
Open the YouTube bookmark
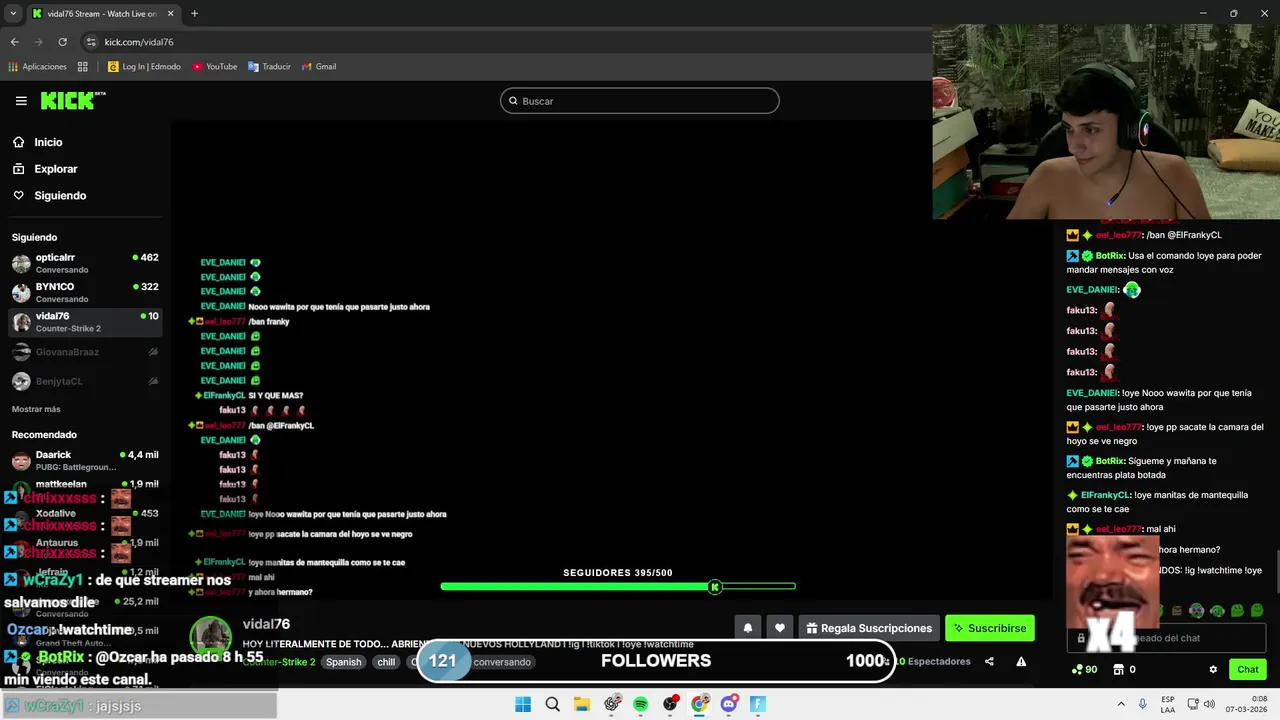point(215,67)
